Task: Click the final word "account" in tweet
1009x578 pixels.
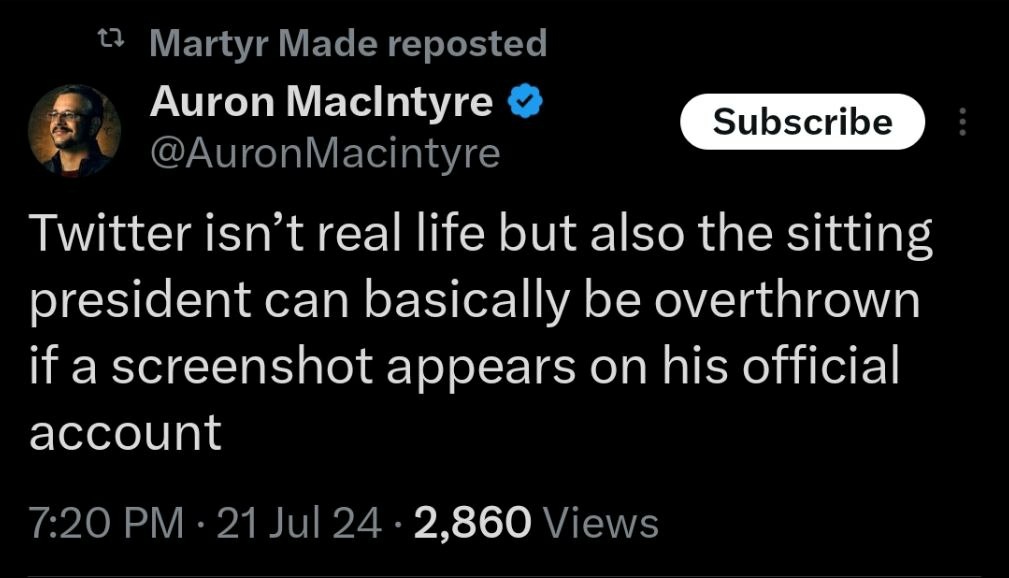Action: (x=126, y=432)
